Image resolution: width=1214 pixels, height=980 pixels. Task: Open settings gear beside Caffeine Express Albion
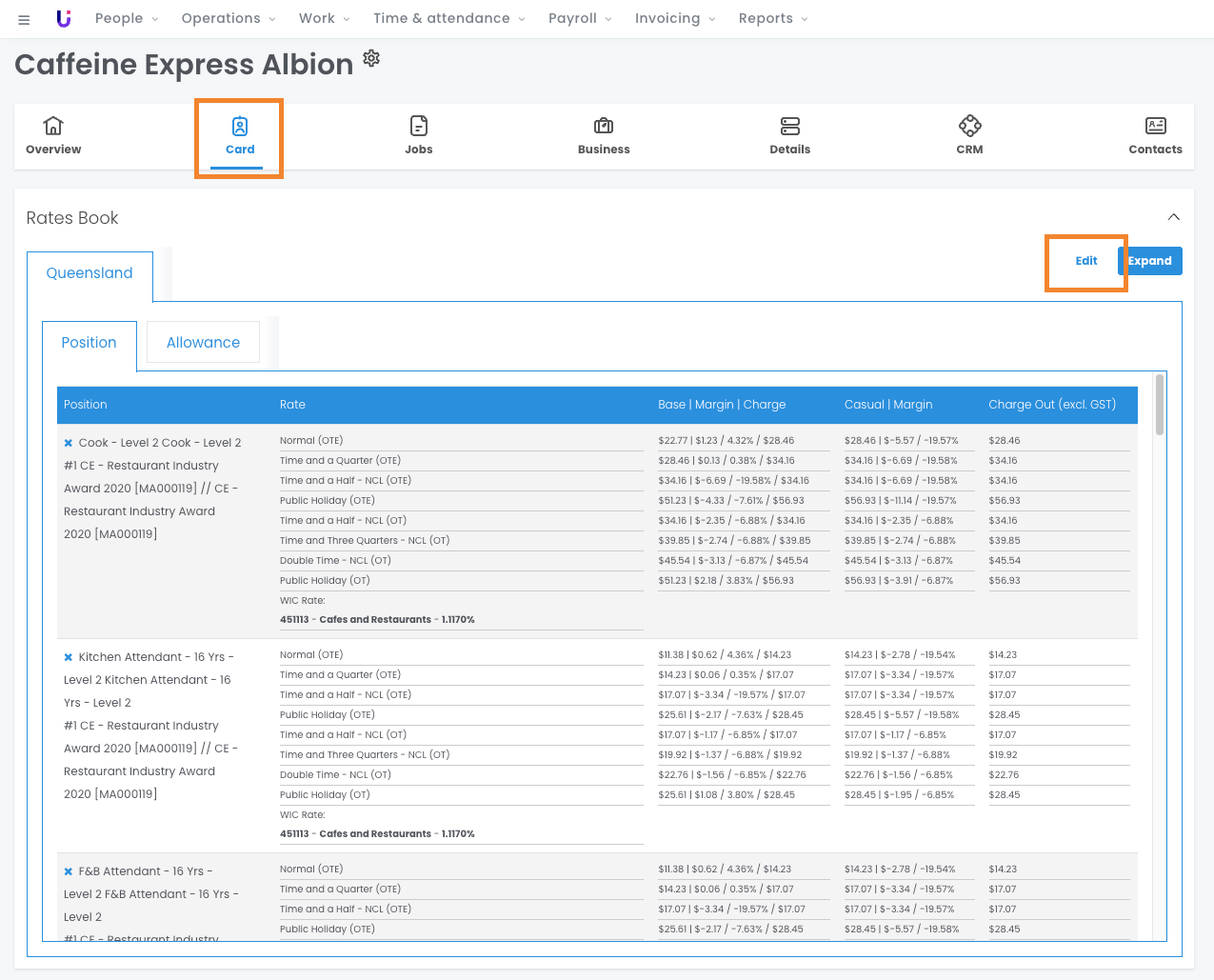point(371,58)
